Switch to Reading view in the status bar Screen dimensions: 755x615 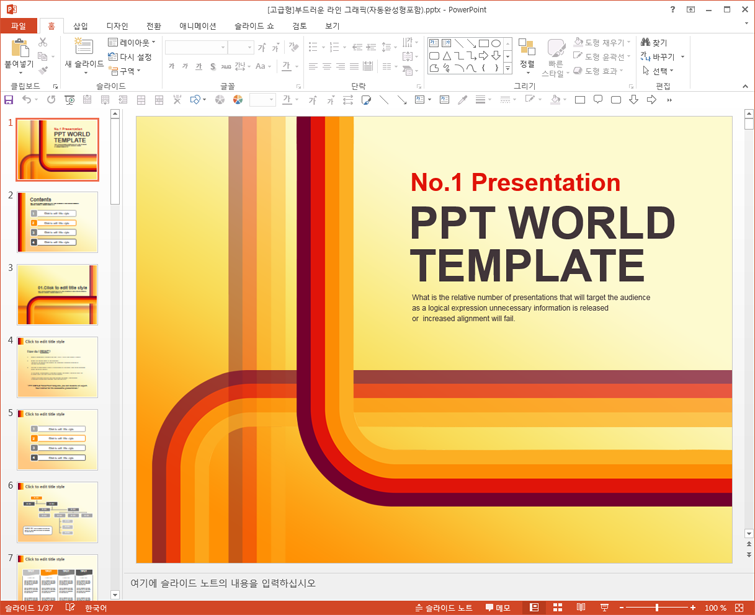click(x=581, y=608)
